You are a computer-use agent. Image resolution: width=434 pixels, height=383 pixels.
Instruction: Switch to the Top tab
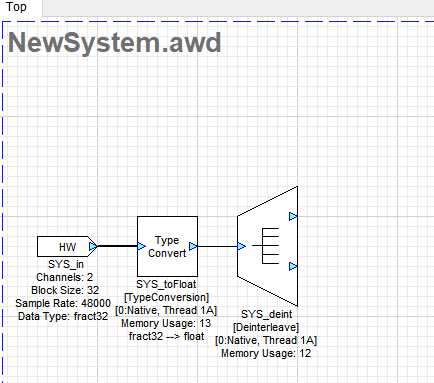pyautogui.click(x=16, y=7)
